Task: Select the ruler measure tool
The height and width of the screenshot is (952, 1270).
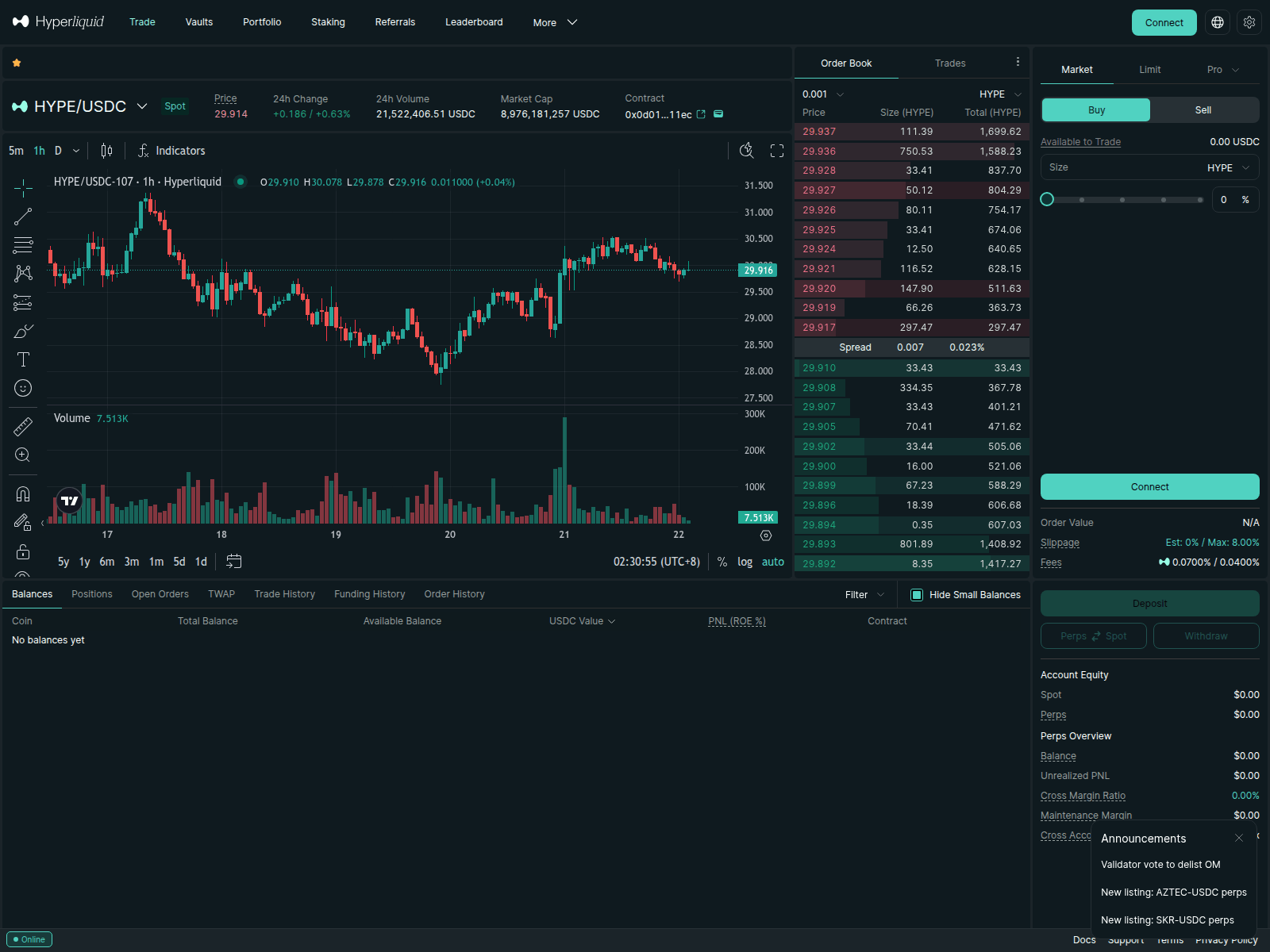Action: coord(23,427)
